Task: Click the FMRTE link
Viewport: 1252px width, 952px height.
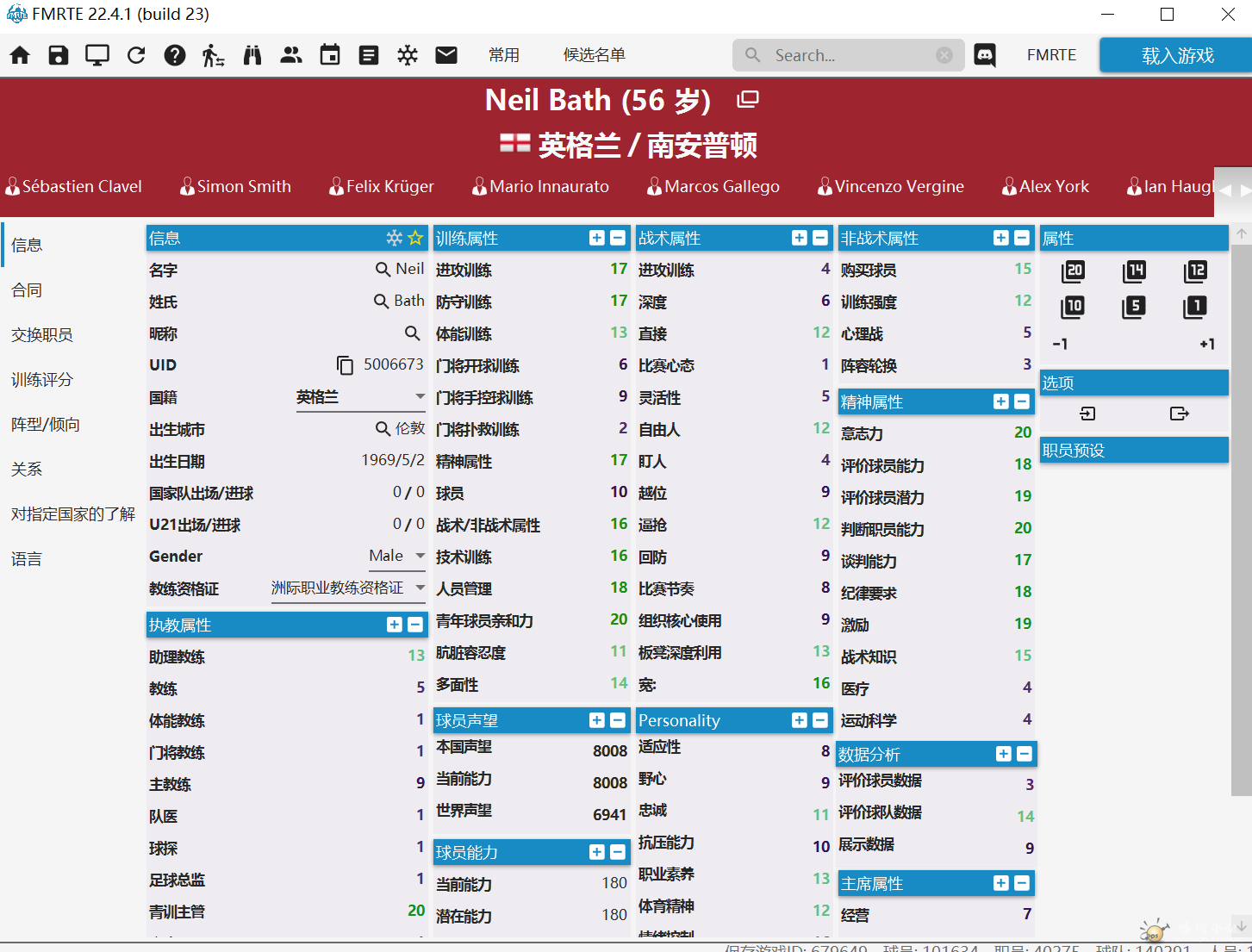Action: (1051, 55)
